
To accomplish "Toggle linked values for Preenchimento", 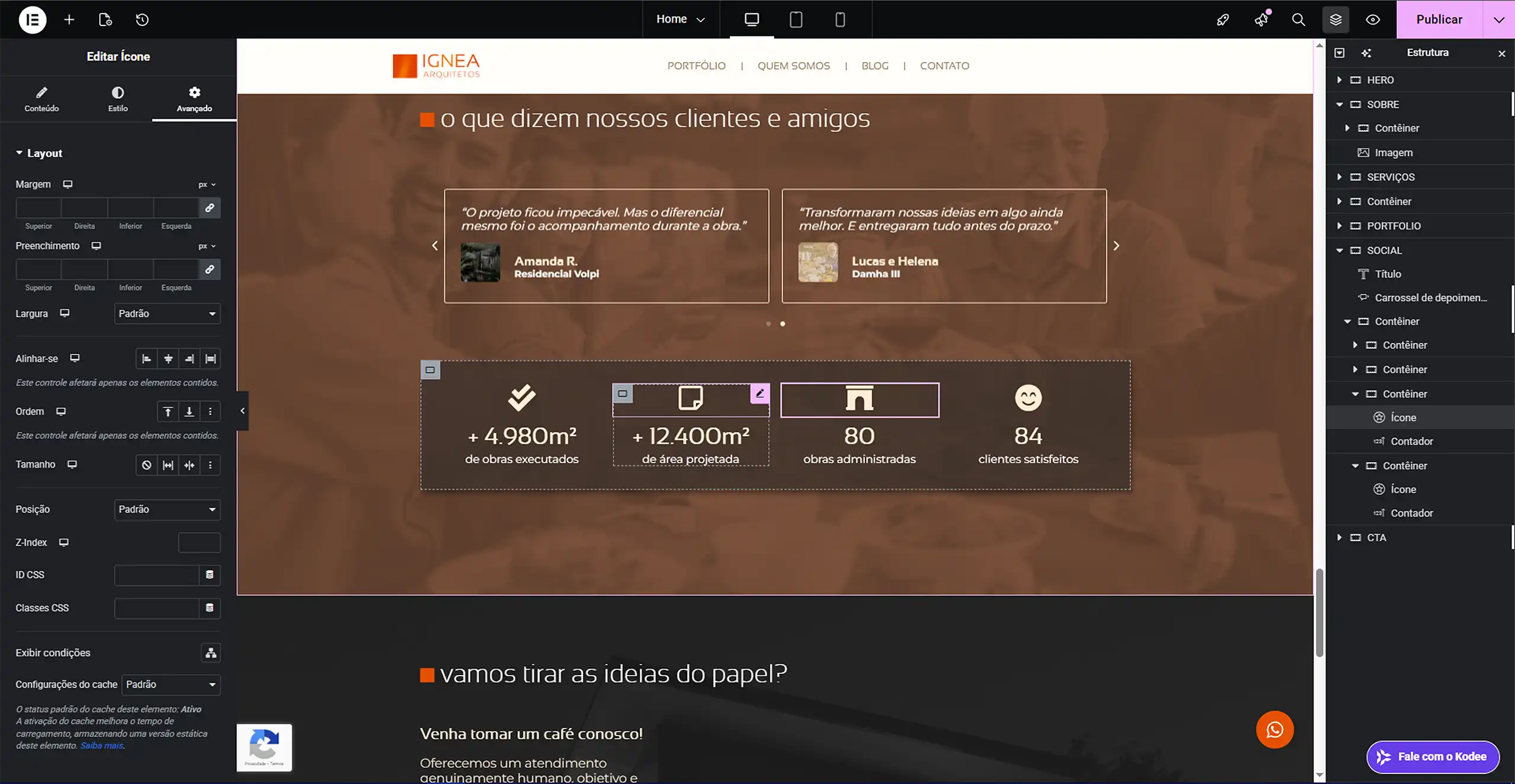I will tap(209, 269).
